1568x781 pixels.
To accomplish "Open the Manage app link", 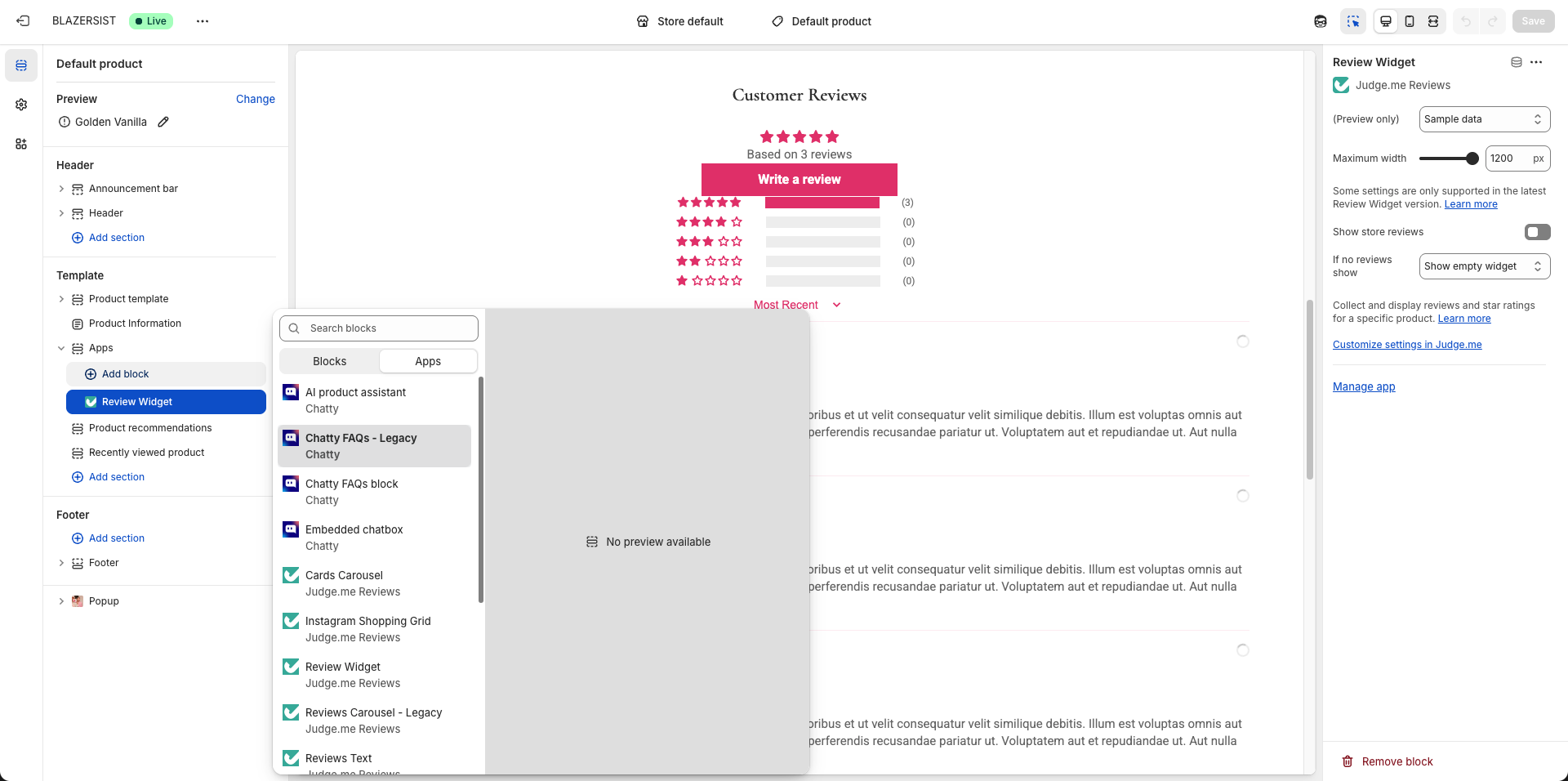I will (x=1364, y=386).
